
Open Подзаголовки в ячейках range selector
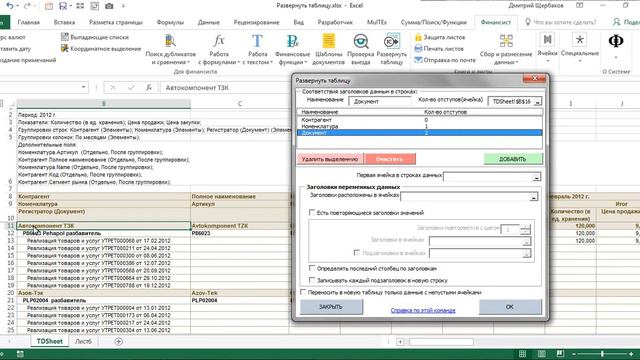pos(526,254)
